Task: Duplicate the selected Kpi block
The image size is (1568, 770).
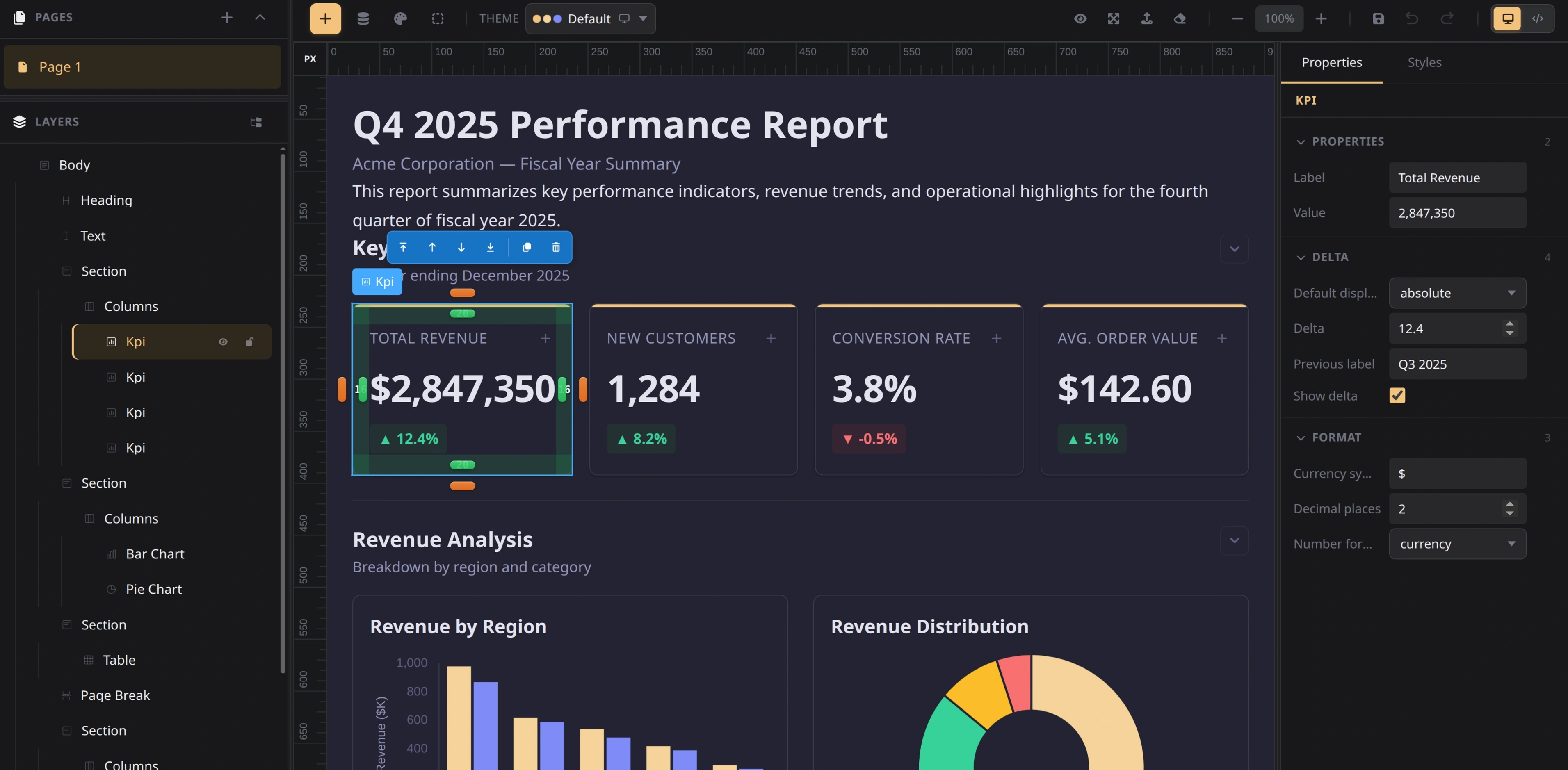Action: tap(527, 247)
